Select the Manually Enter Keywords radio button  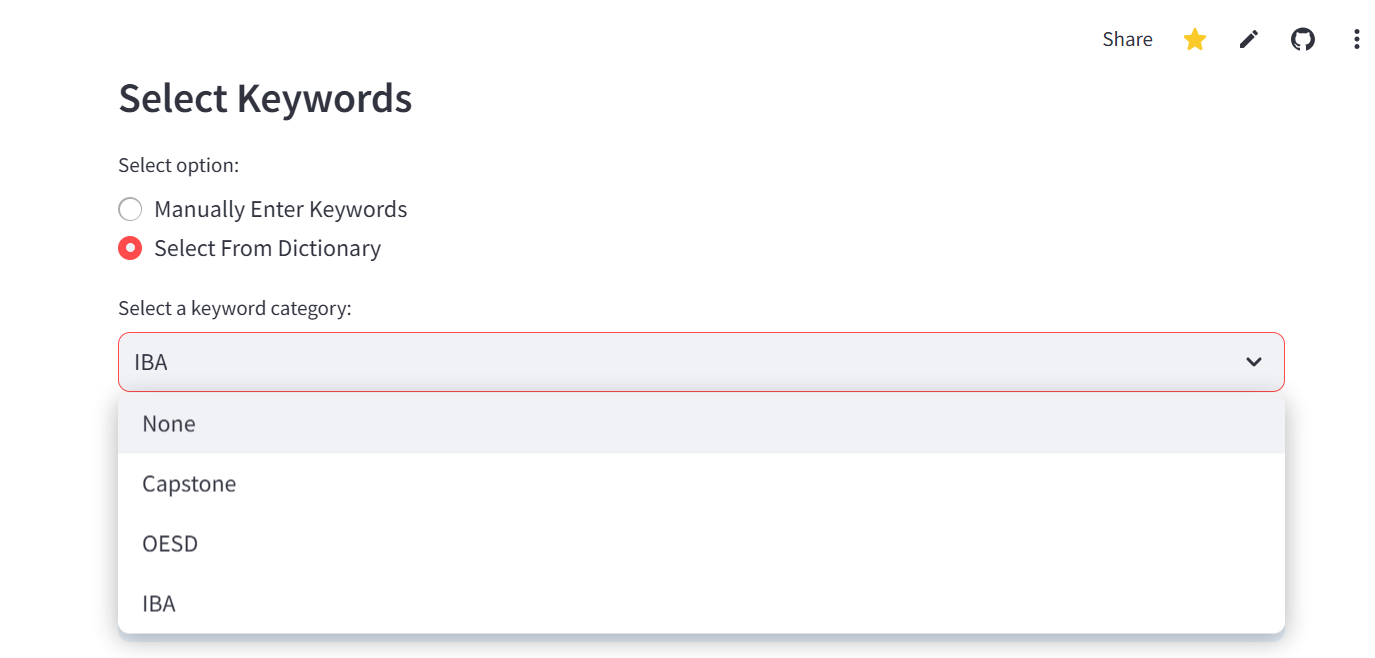[x=130, y=209]
